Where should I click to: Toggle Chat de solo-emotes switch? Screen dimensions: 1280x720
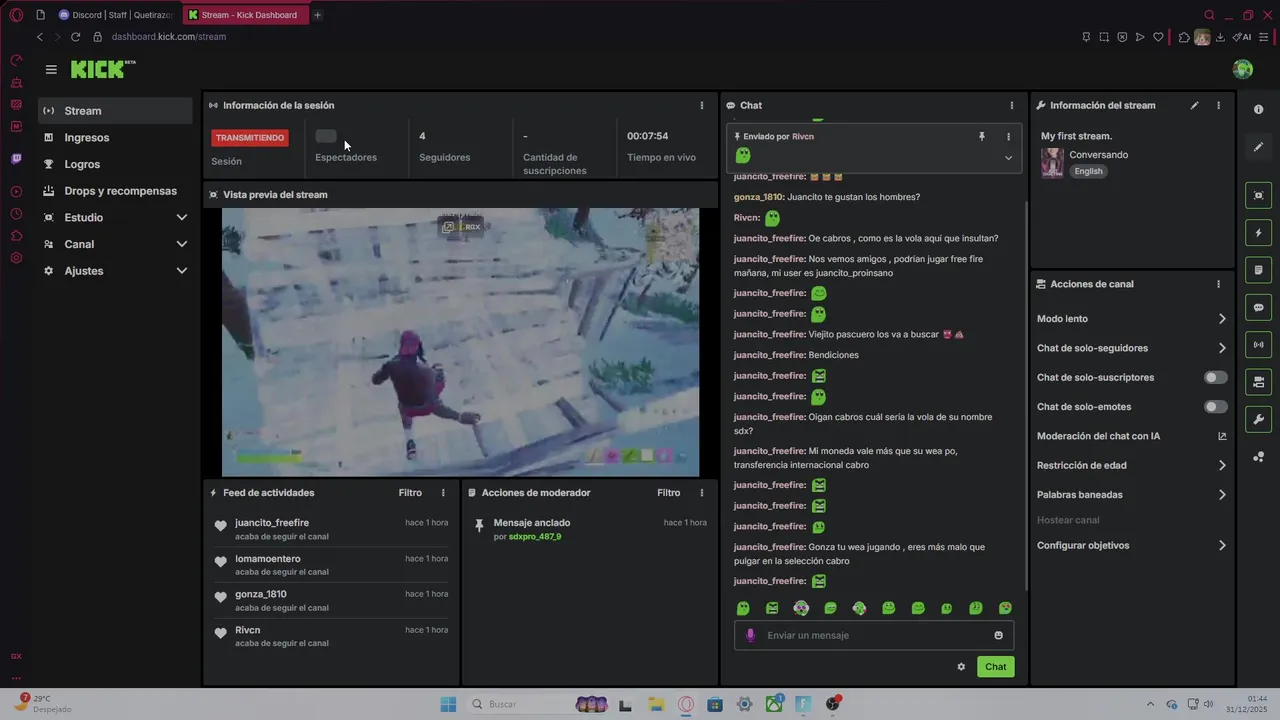coord(1216,407)
